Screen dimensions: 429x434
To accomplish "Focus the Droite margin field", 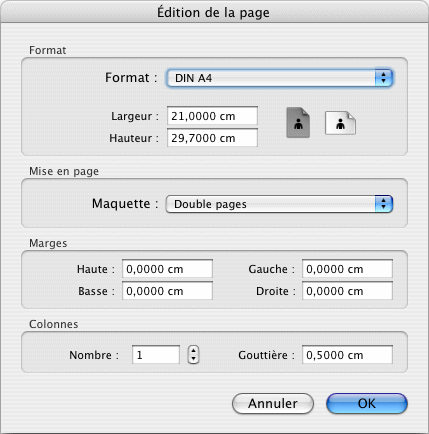I will tap(347, 291).
